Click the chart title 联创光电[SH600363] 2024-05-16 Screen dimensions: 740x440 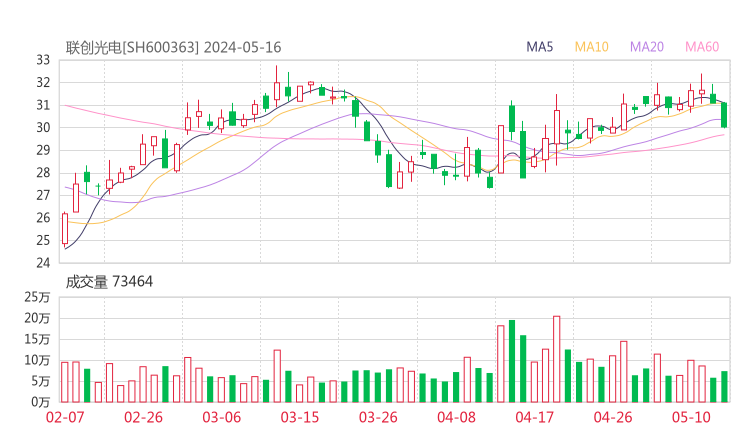tap(173, 47)
